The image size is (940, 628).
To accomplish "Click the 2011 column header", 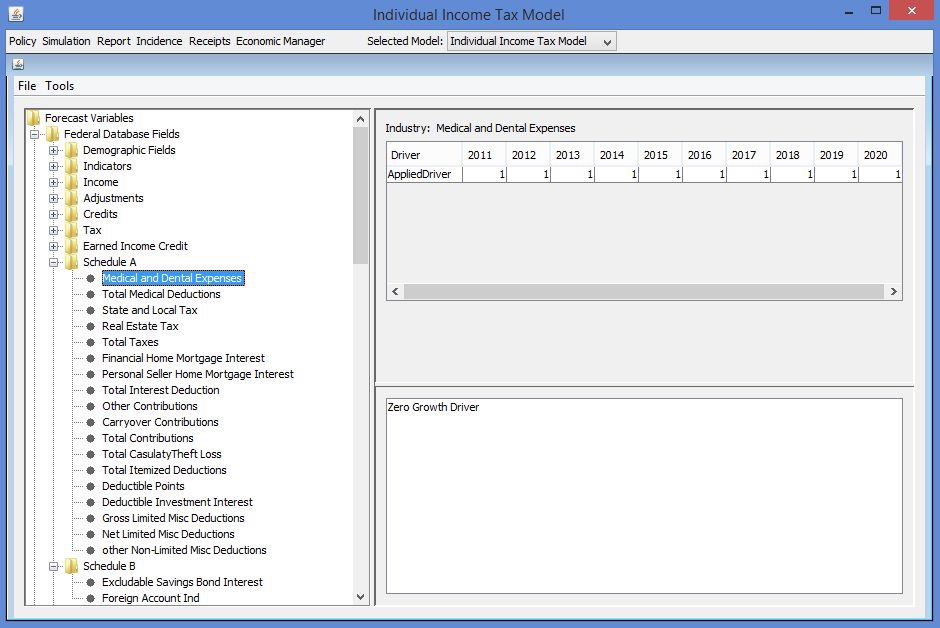I will pyautogui.click(x=484, y=155).
